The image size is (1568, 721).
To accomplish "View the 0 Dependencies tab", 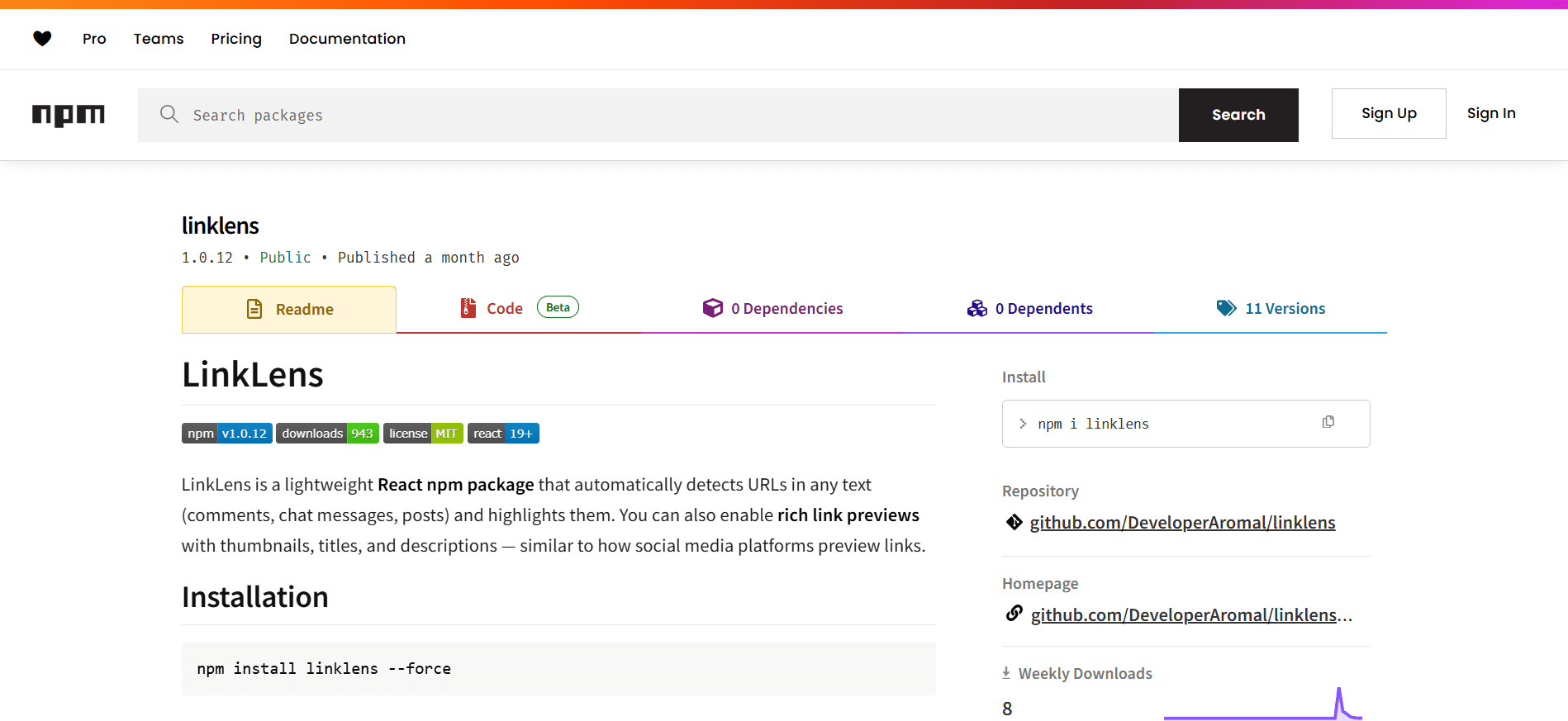I will [773, 308].
